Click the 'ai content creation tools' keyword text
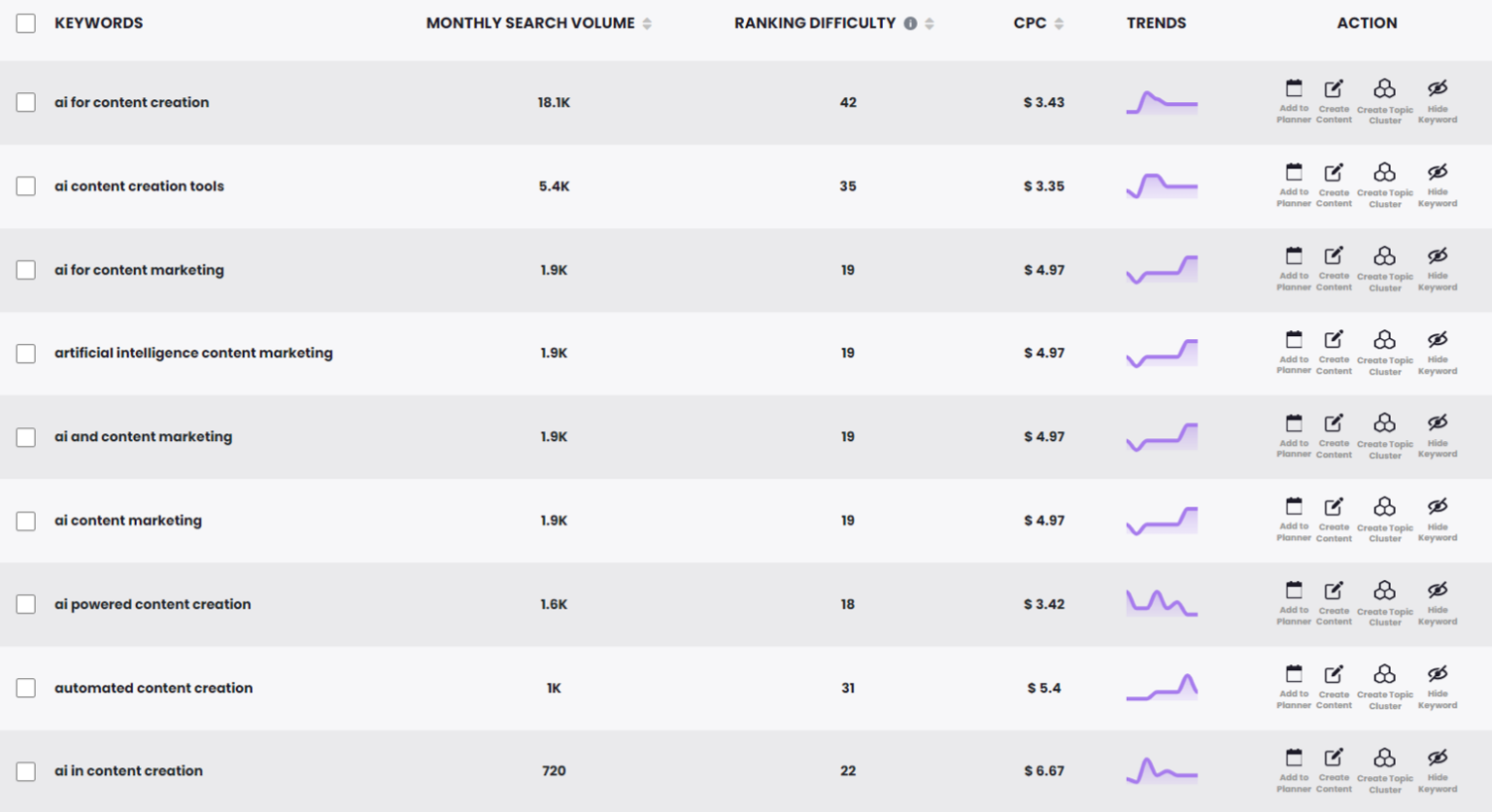The height and width of the screenshot is (812, 1492). tap(139, 186)
